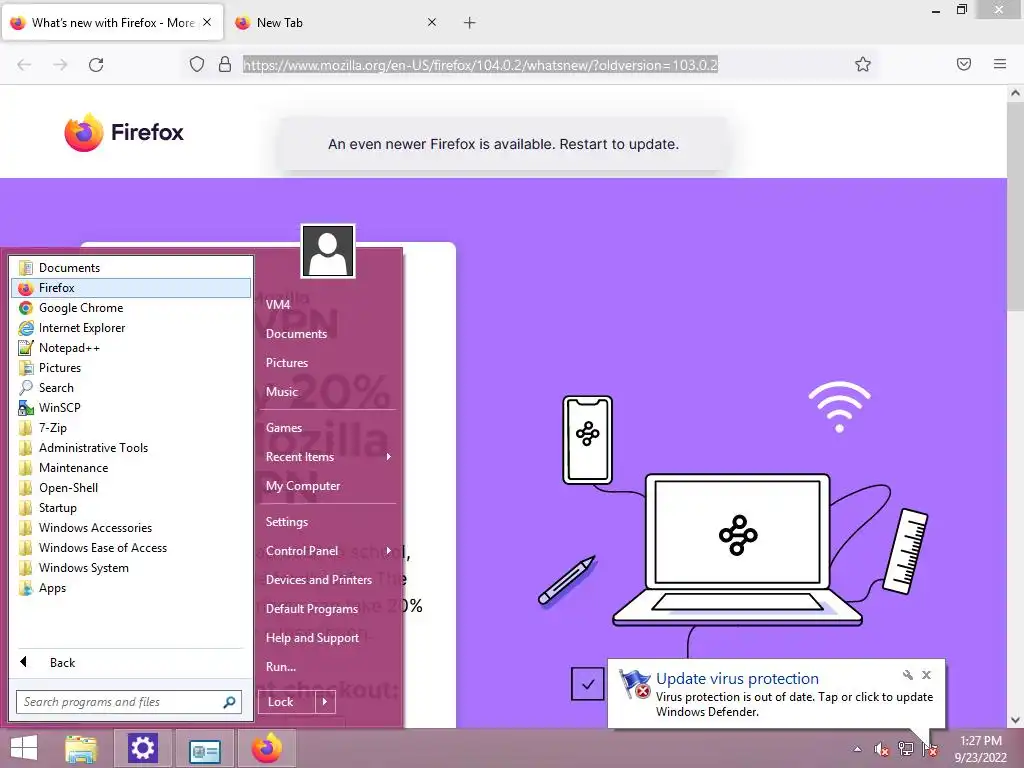Launch Google Chrome from the programs list
Image resolution: width=1024 pixels, height=768 pixels.
click(131, 308)
